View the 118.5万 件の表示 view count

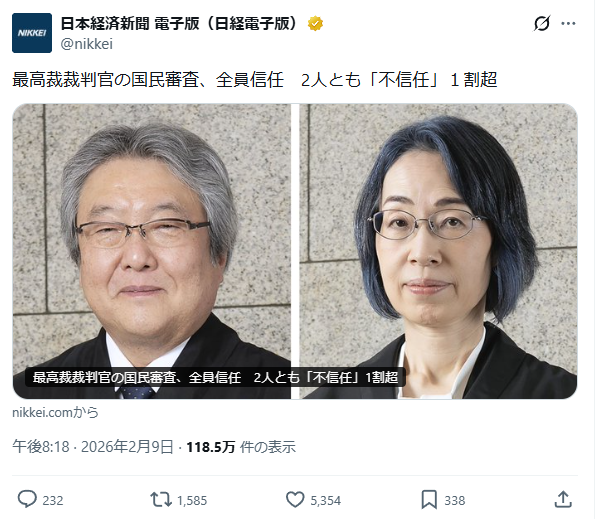(241, 447)
